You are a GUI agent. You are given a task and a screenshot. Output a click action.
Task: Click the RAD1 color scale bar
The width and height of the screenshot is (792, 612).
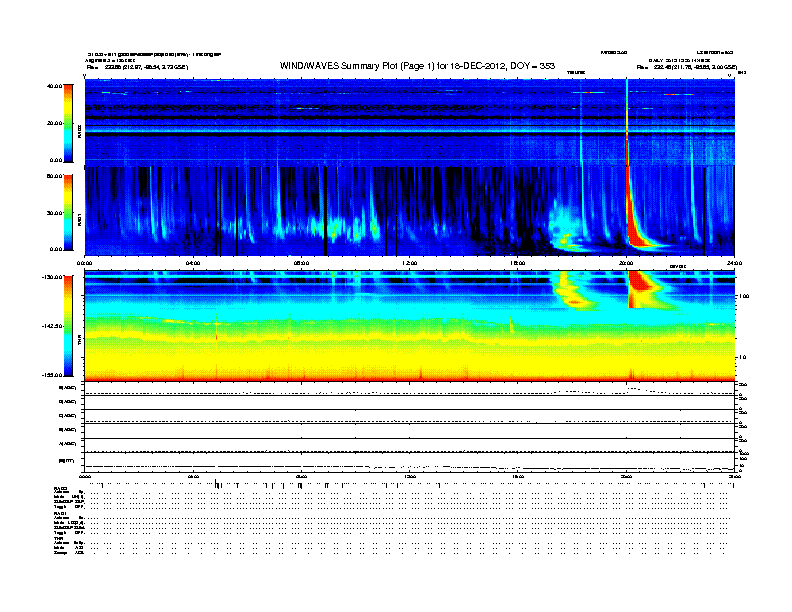click(x=68, y=213)
